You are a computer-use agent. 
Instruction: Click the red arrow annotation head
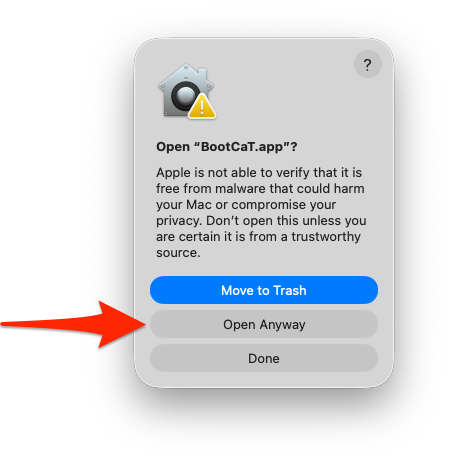(120, 324)
